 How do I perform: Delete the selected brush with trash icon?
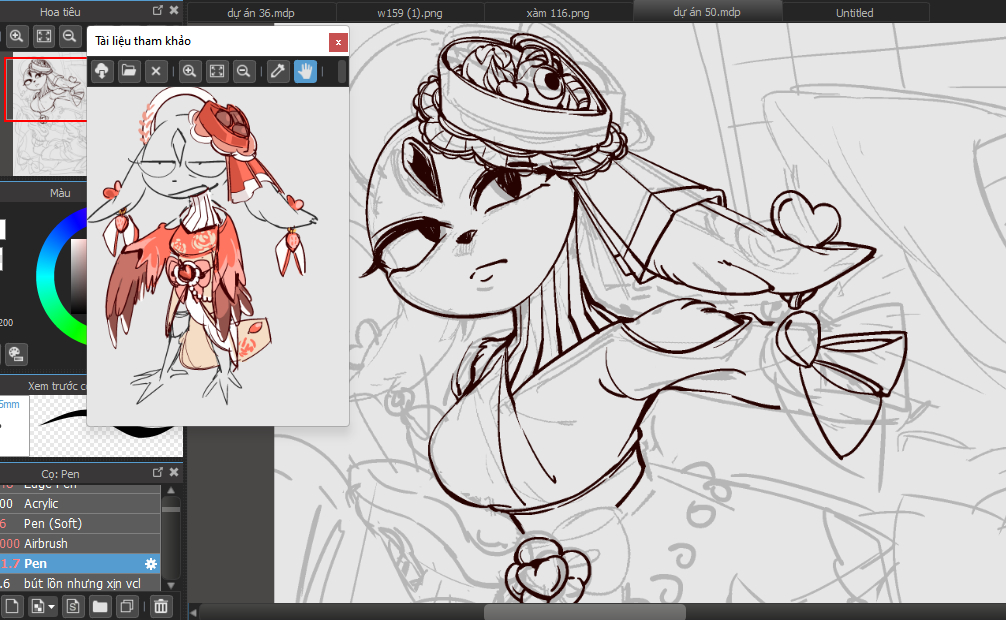(x=161, y=606)
